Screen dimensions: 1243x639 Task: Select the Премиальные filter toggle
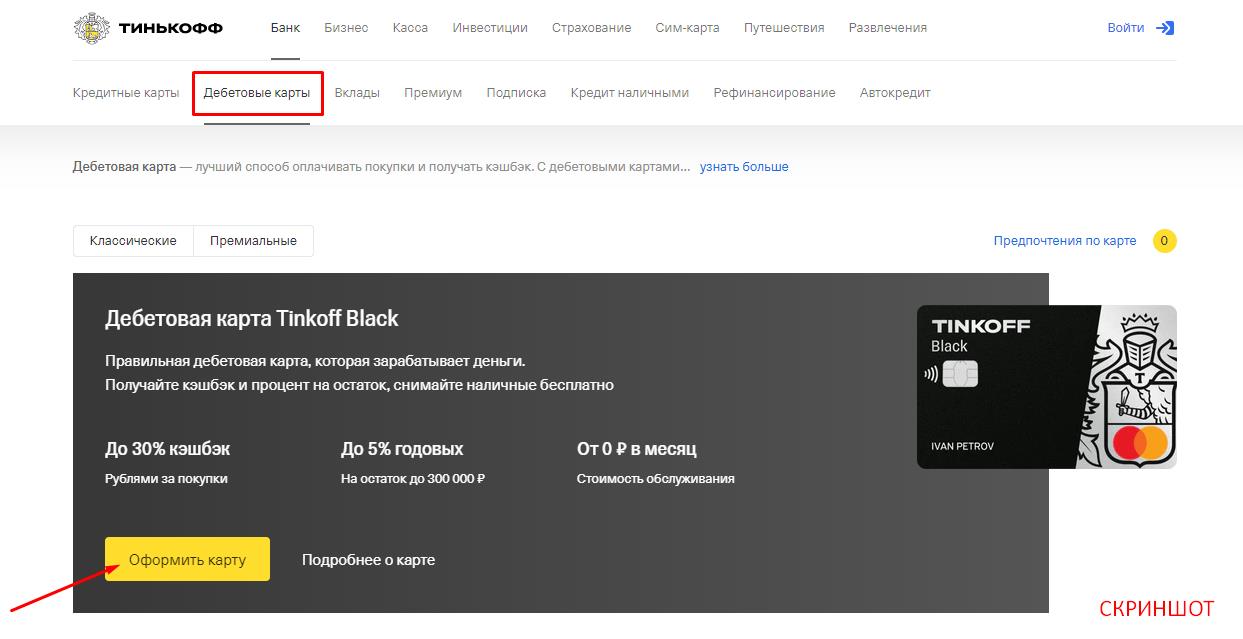(253, 241)
